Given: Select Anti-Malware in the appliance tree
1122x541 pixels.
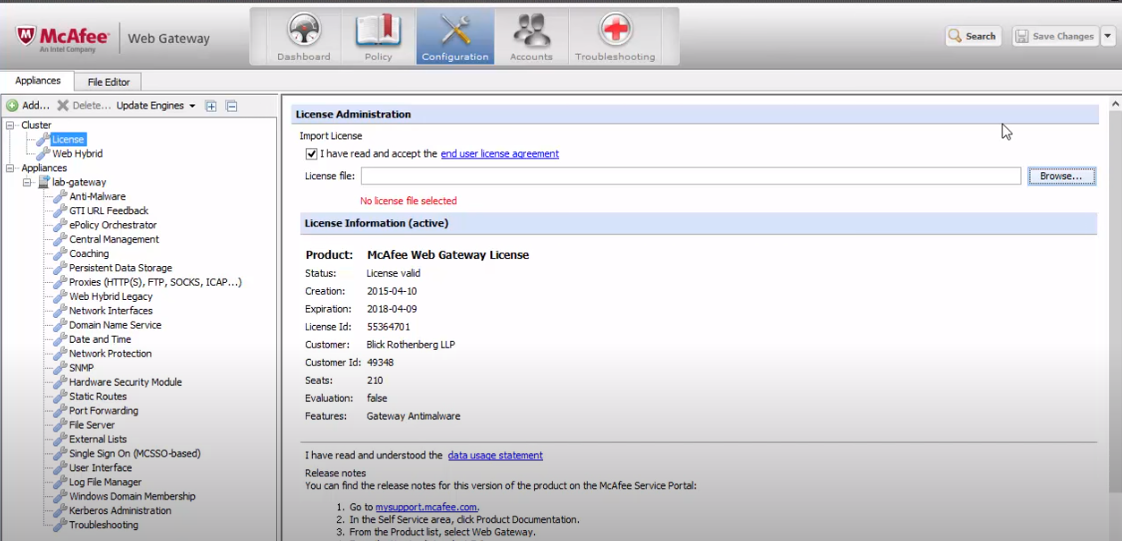Looking at the screenshot, I should 97,197.
